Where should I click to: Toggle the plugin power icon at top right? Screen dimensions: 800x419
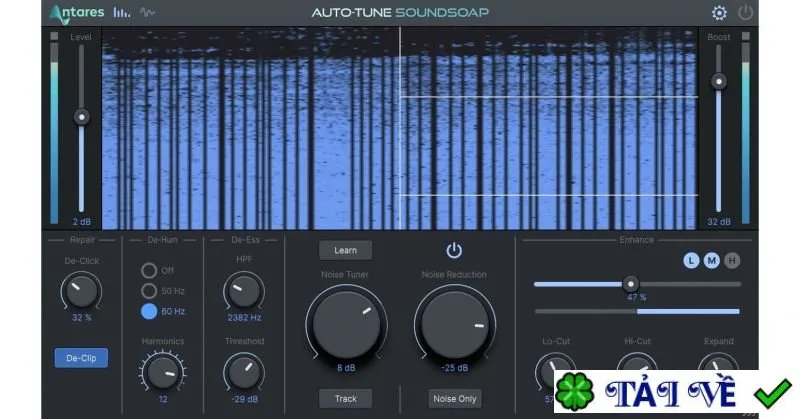pos(745,12)
